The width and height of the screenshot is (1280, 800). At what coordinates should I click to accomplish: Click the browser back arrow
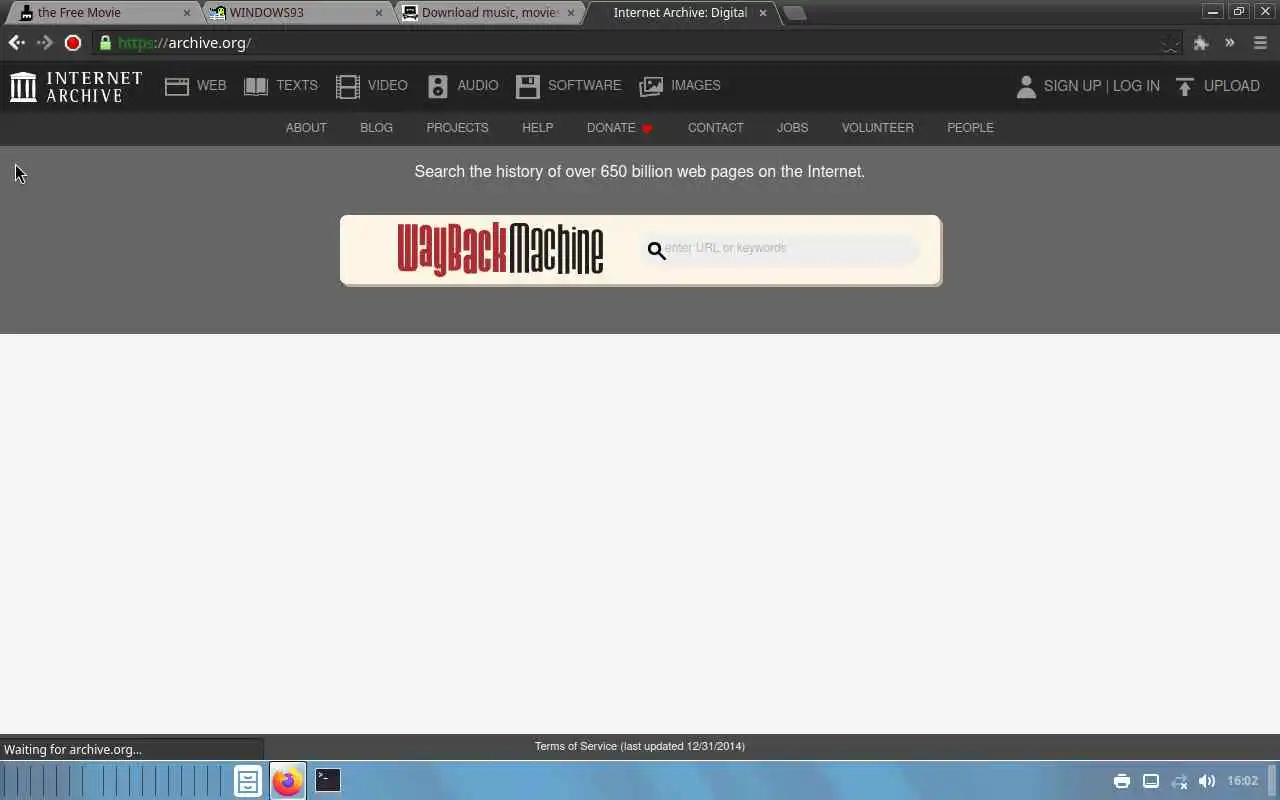tap(16, 43)
